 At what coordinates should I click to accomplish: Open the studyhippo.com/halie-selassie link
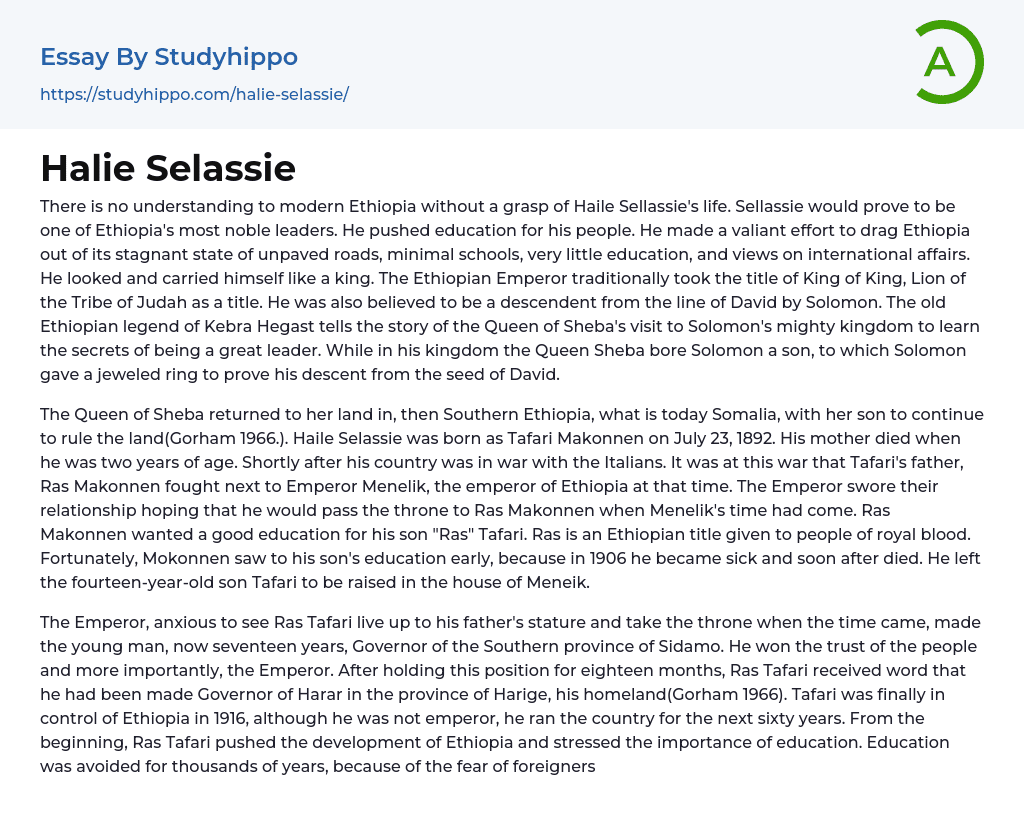point(194,95)
